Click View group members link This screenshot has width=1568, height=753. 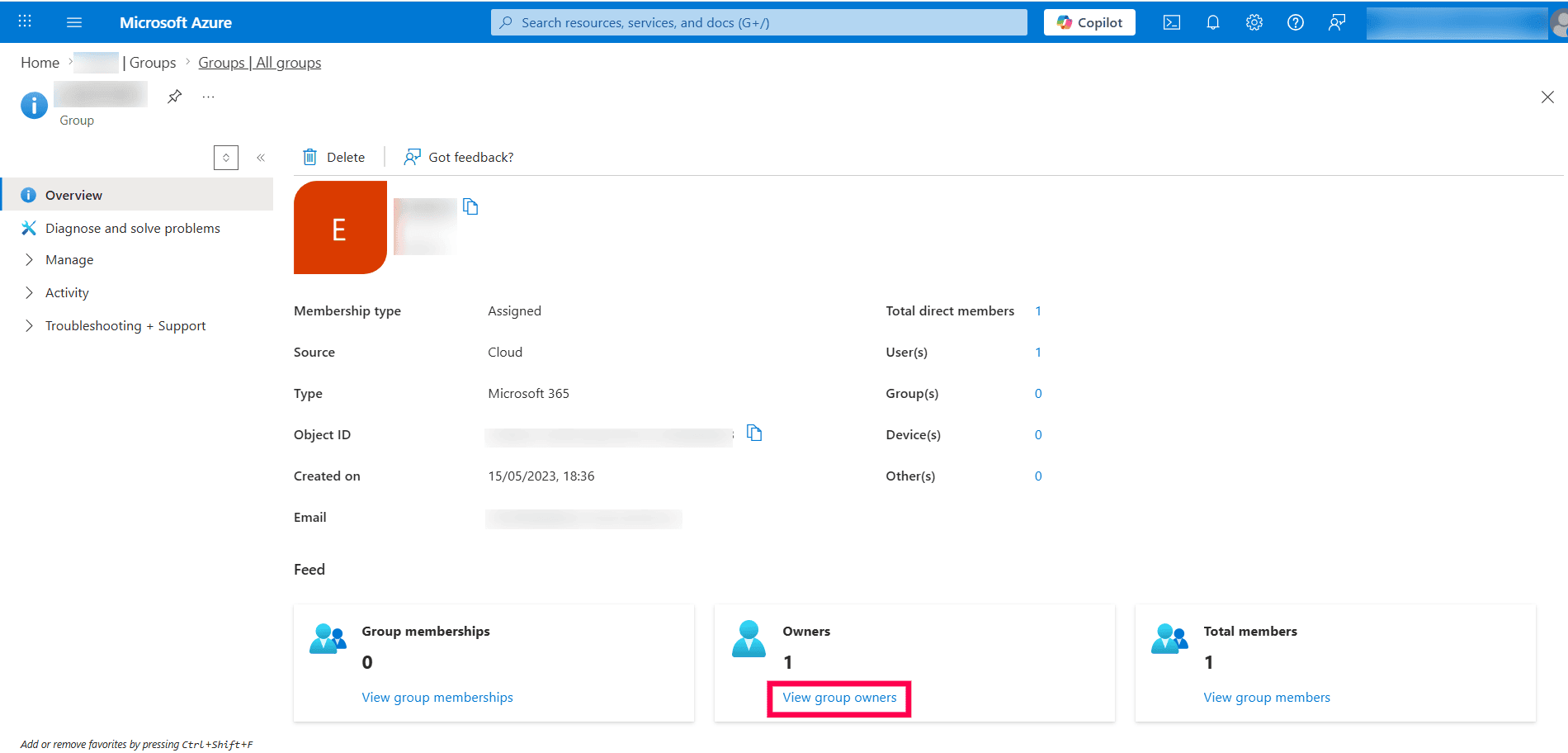click(x=1267, y=698)
